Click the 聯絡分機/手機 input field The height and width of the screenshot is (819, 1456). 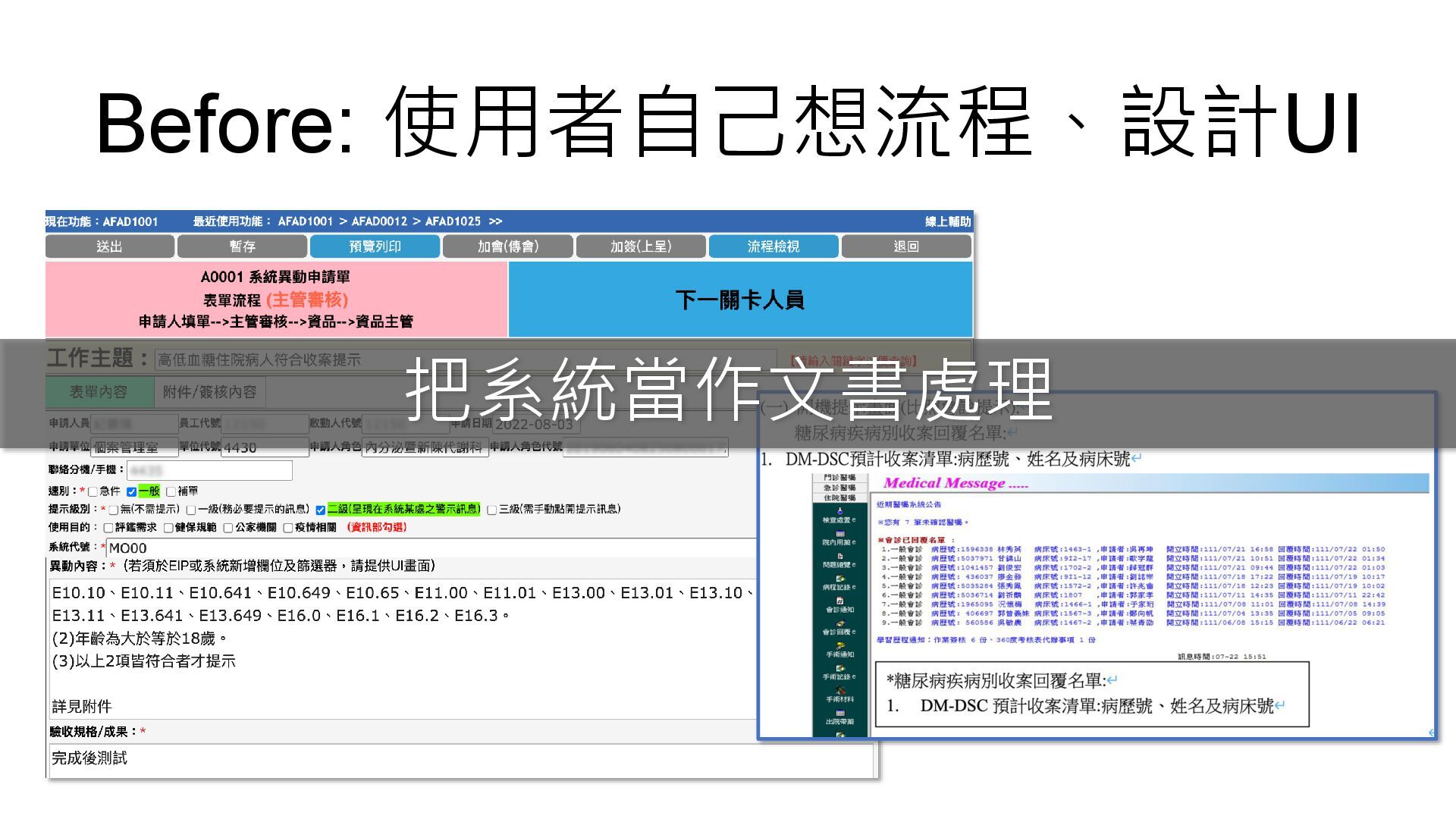pos(209,470)
